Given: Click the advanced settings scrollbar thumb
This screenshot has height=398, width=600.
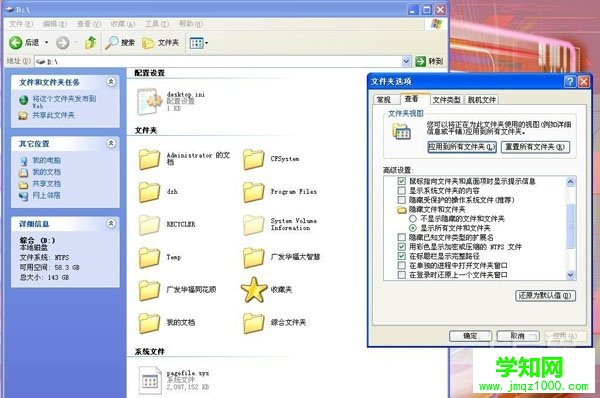Looking at the screenshot, I should [x=571, y=226].
